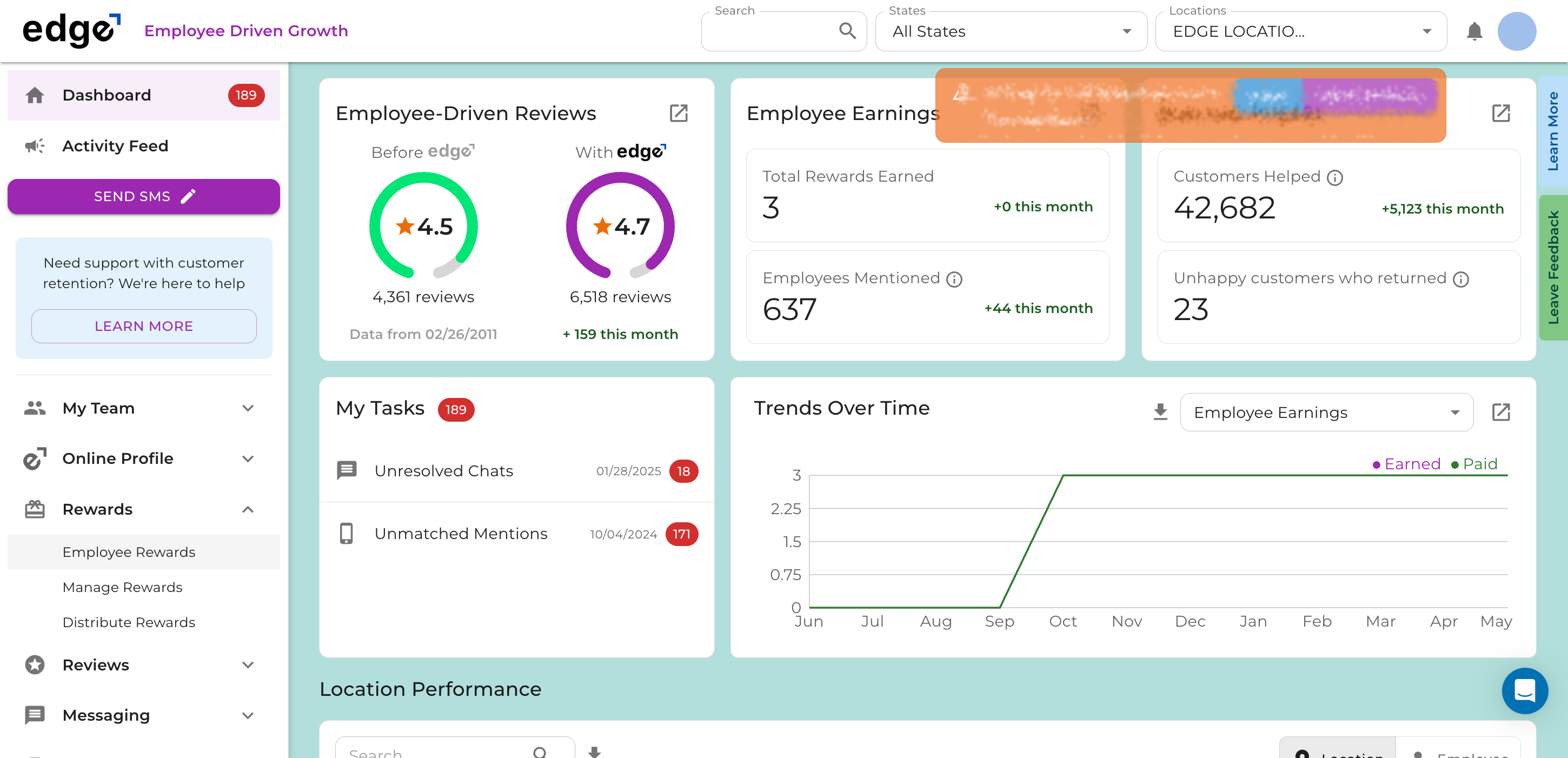Click '+ 159 this month' text
This screenshot has width=1568, height=758.
click(x=620, y=334)
